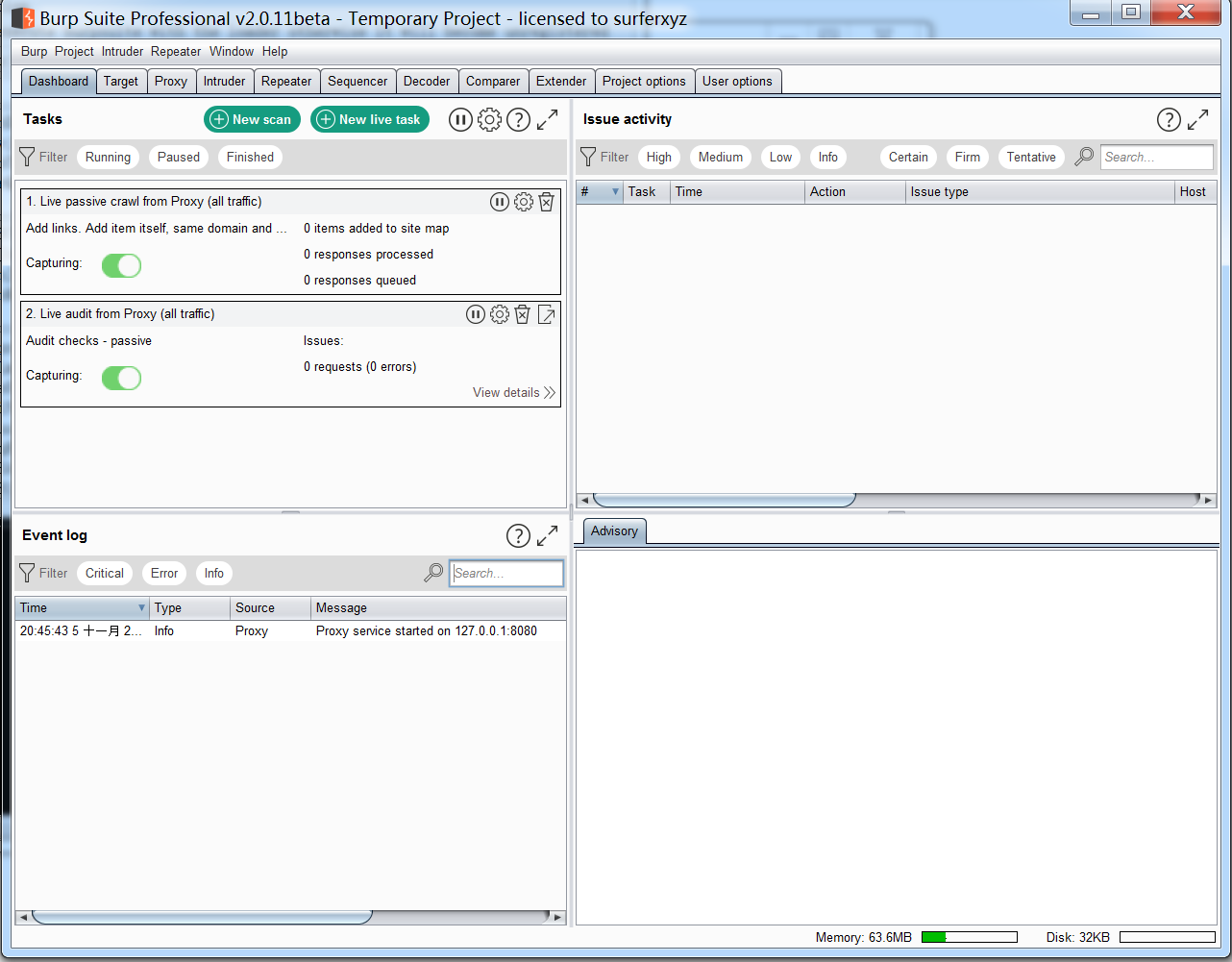Pause Live passive crawl task
This screenshot has width=1232, height=962.
pyautogui.click(x=500, y=202)
